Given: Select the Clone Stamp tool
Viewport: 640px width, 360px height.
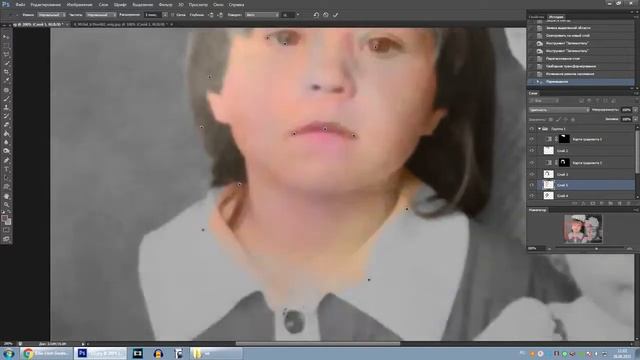Looking at the screenshot, I should 6,108.
